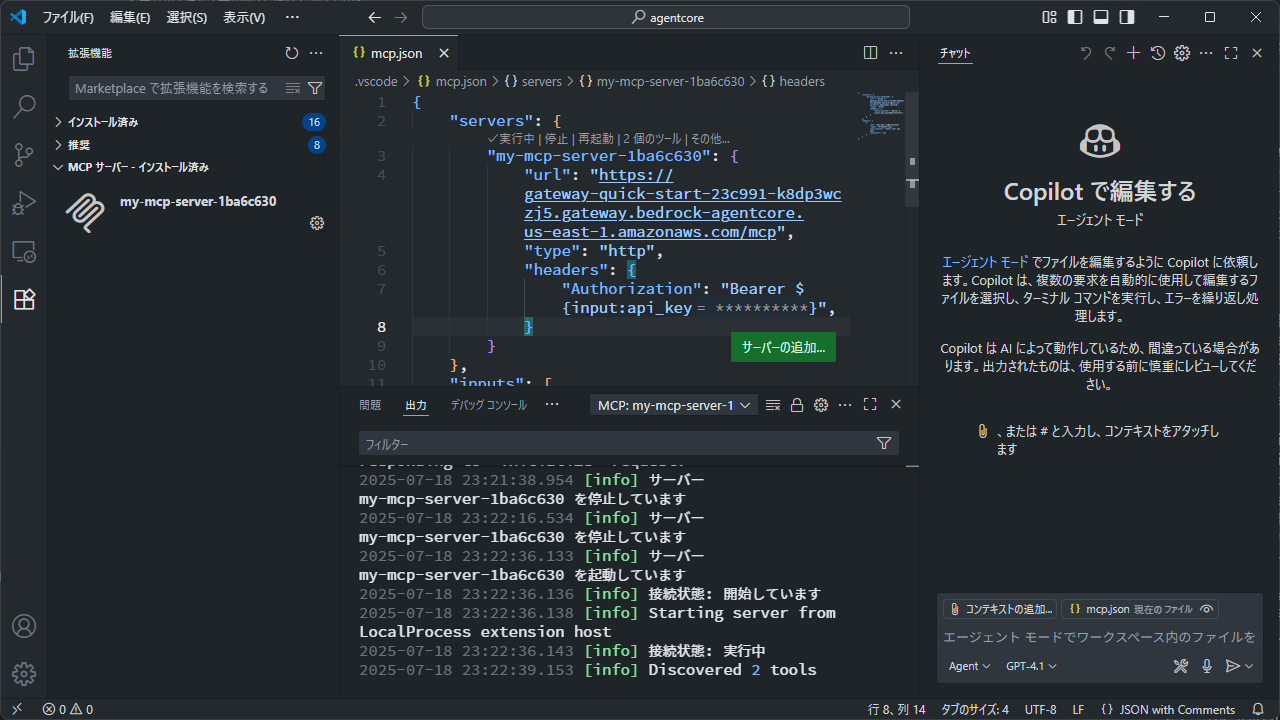1280x720 pixels.
Task: Open the Remote Explorer view
Action: (24, 251)
